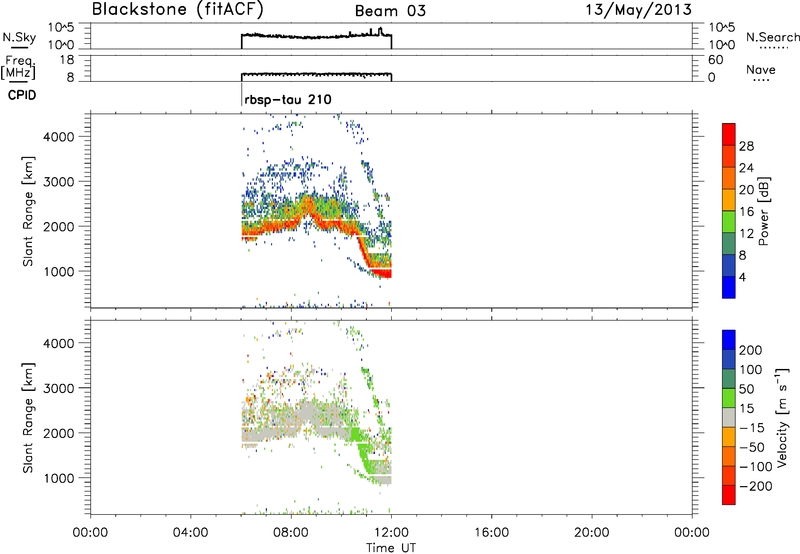Click the Power [dB] axis title
800x554 pixels.
pyautogui.click(x=763, y=211)
